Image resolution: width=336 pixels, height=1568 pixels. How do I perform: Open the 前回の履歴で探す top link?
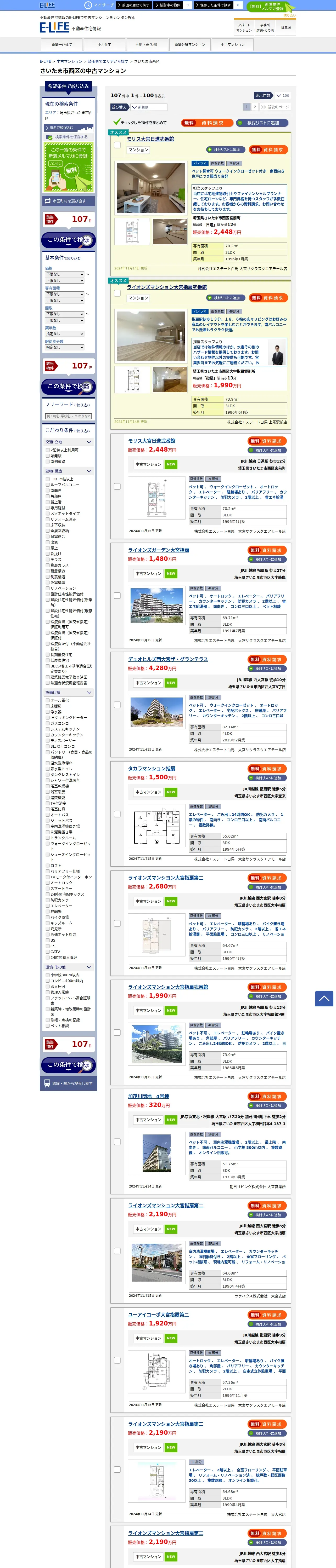pos(133,5)
